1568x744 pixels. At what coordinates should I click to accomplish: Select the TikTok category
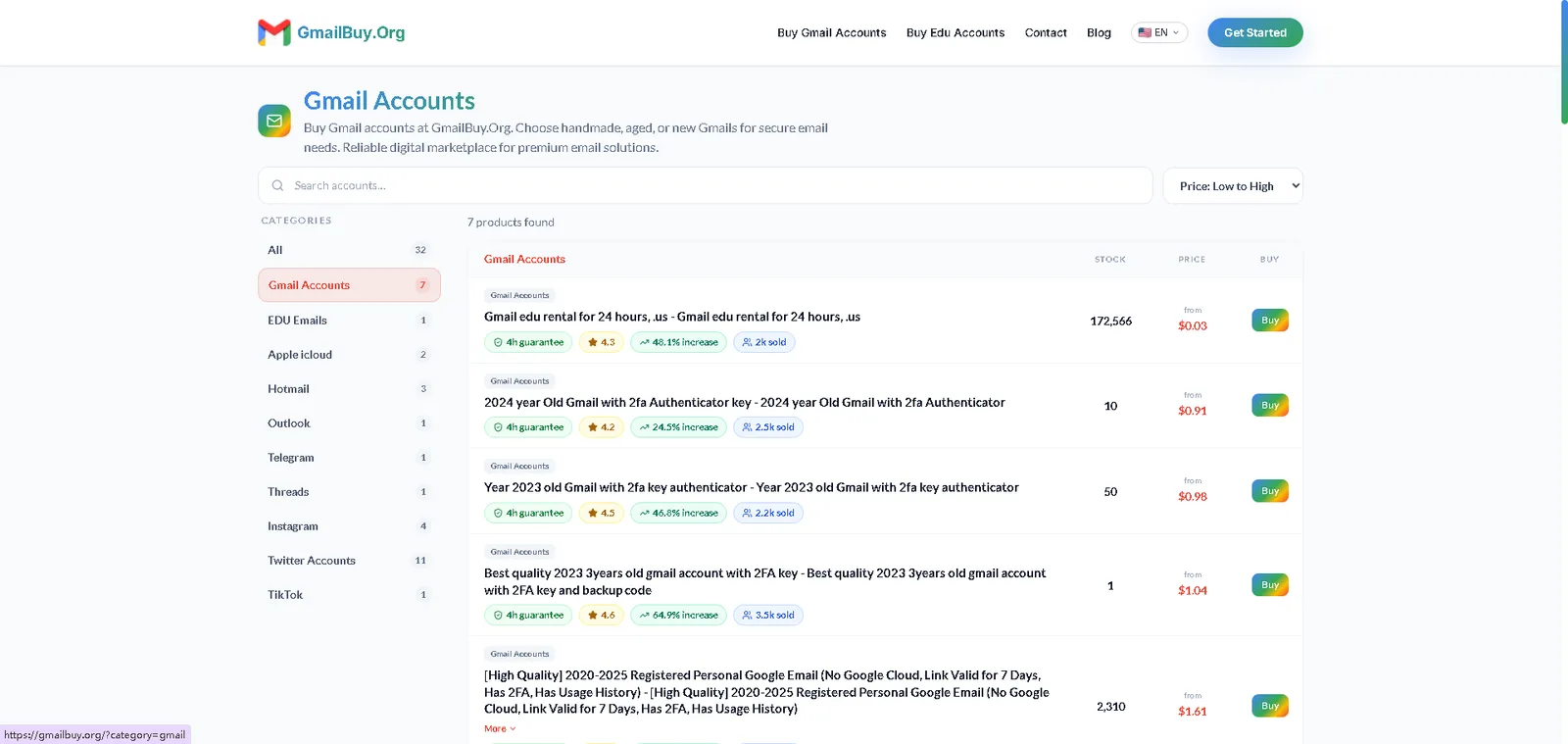click(349, 595)
